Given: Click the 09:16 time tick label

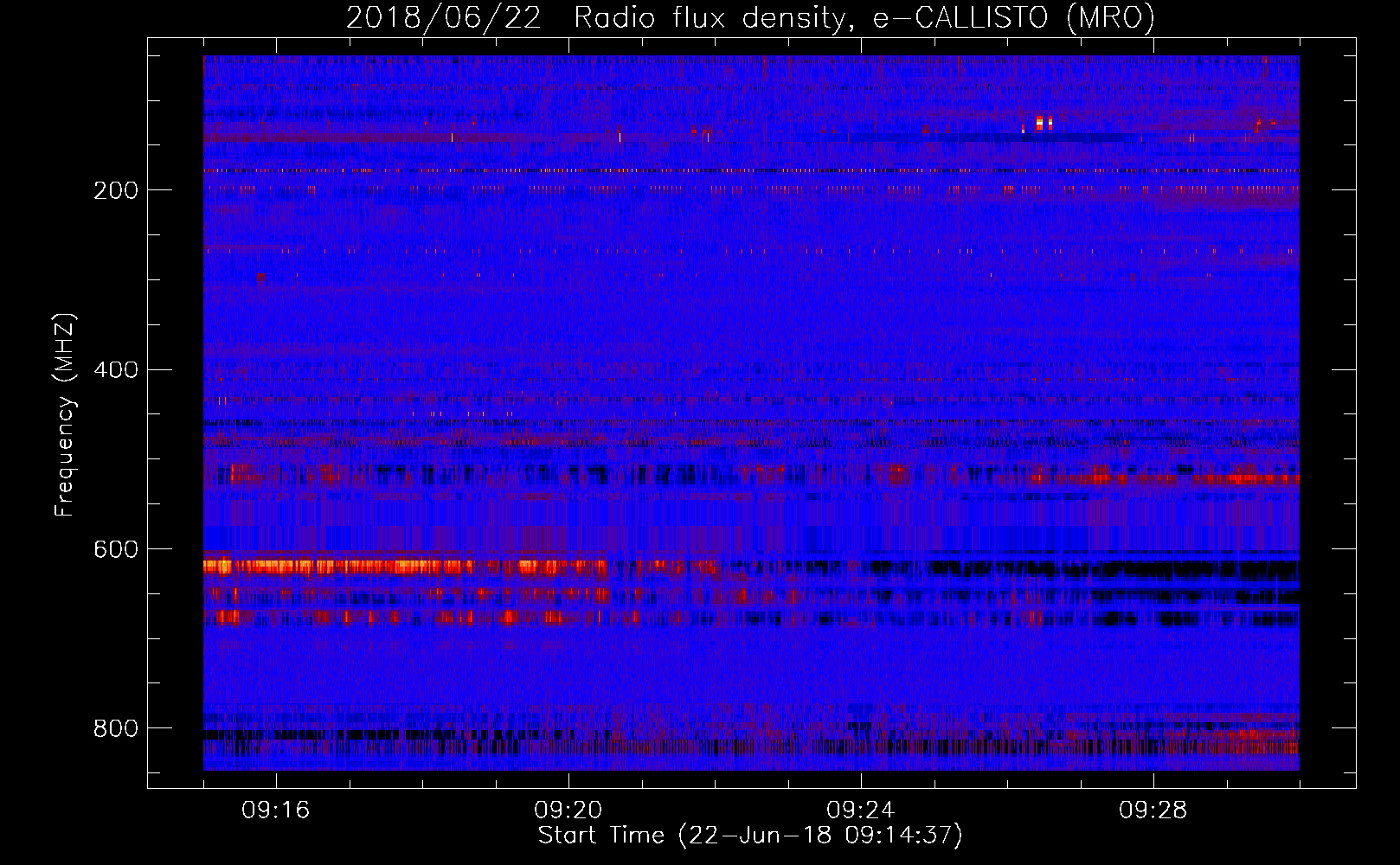Looking at the screenshot, I should (x=276, y=811).
